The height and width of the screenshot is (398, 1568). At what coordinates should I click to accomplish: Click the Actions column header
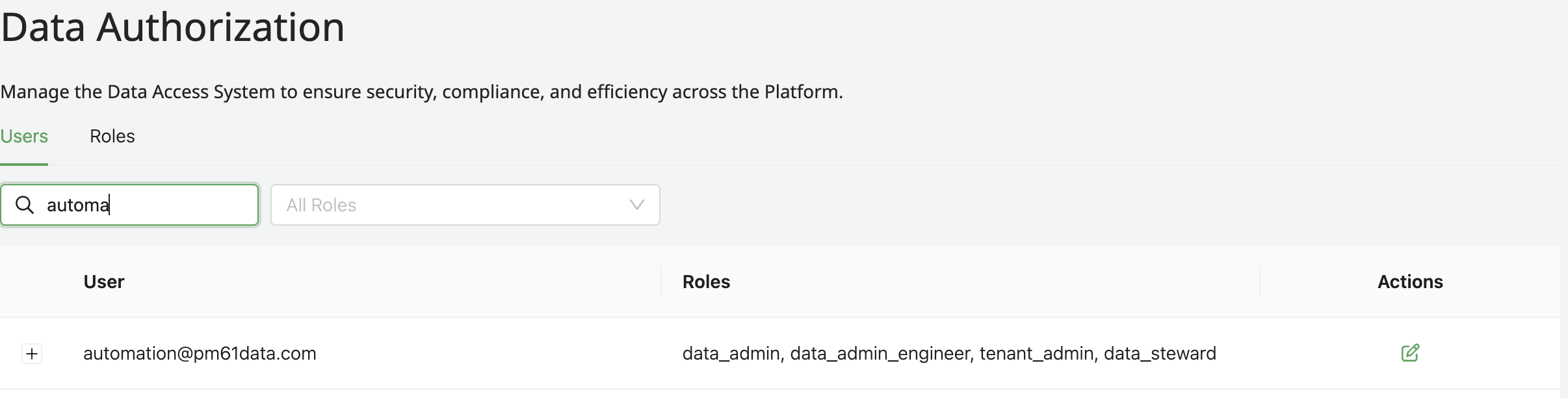pyautogui.click(x=1410, y=282)
